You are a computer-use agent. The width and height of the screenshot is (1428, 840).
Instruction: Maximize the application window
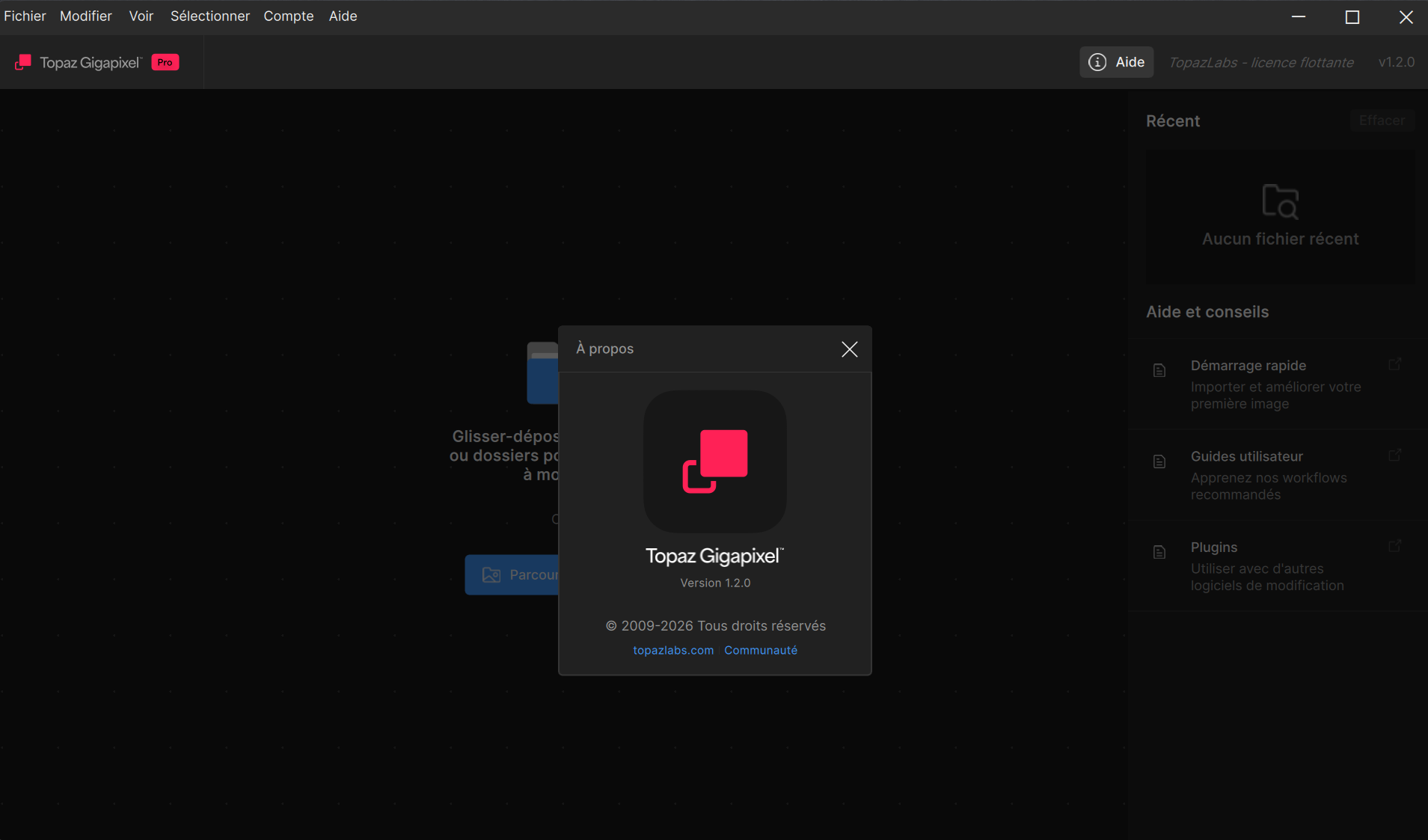(1352, 16)
